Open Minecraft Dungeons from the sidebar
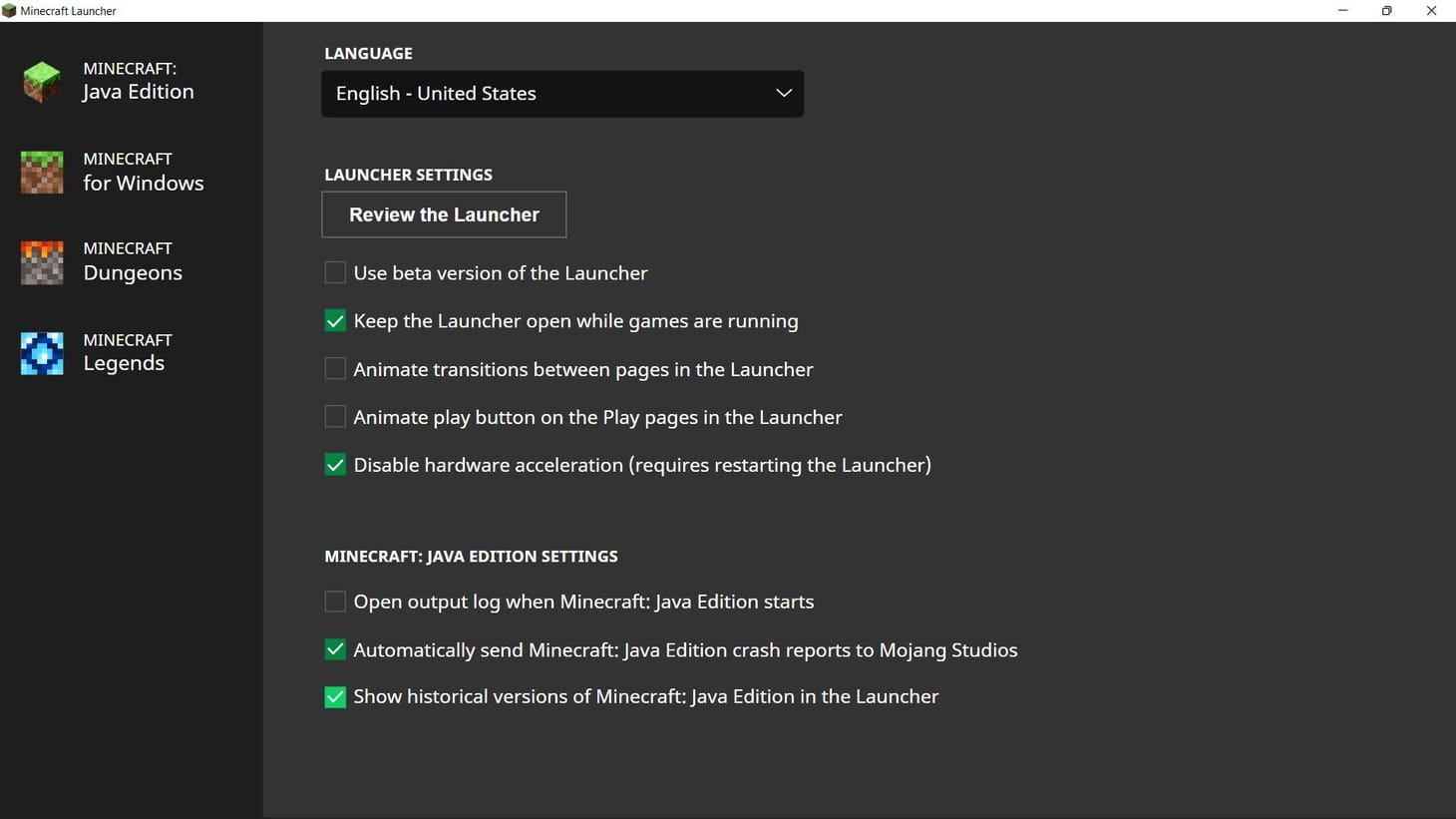The image size is (1456, 819). (x=133, y=262)
